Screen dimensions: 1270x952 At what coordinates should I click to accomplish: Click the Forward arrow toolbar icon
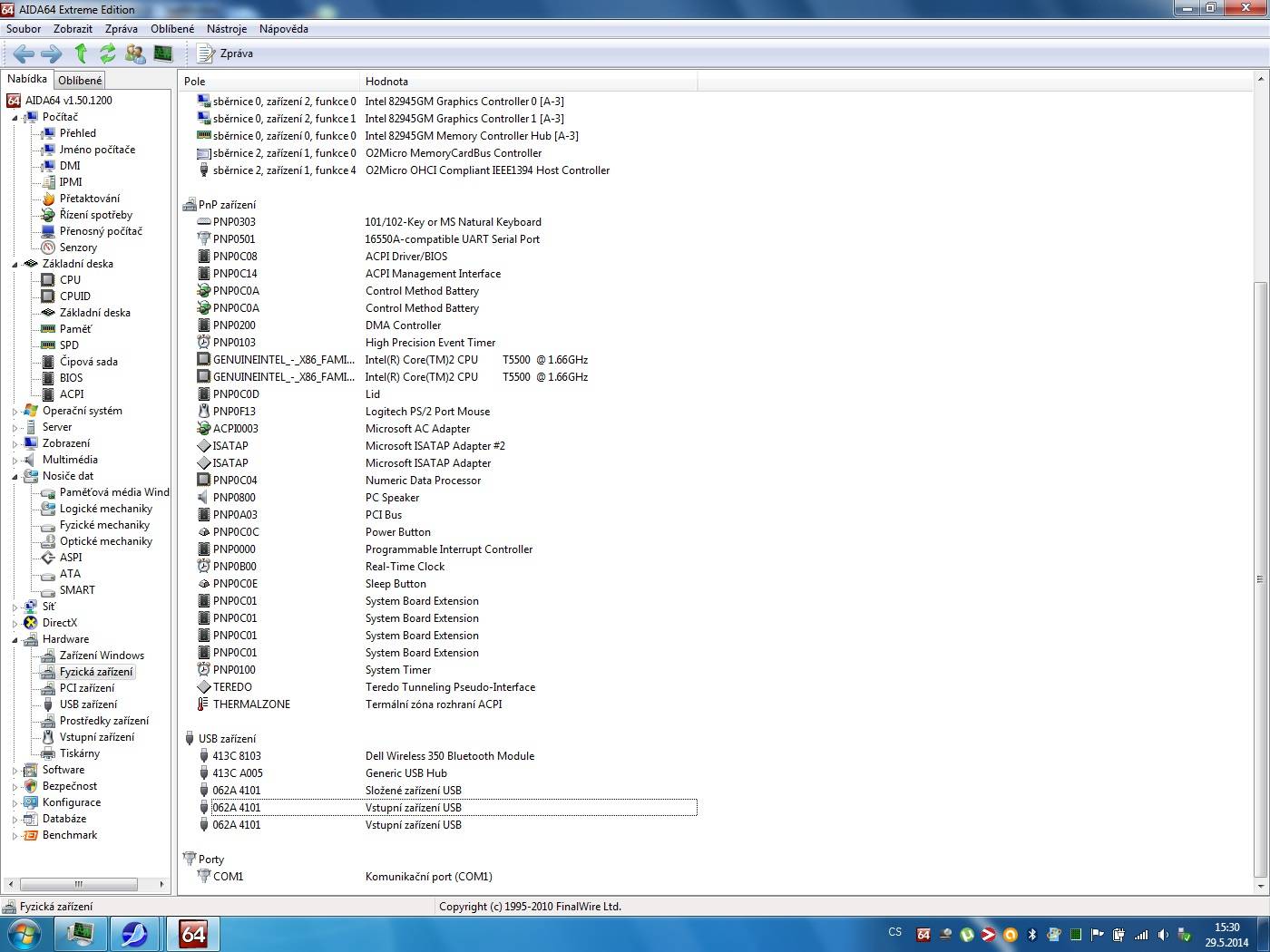[52, 53]
